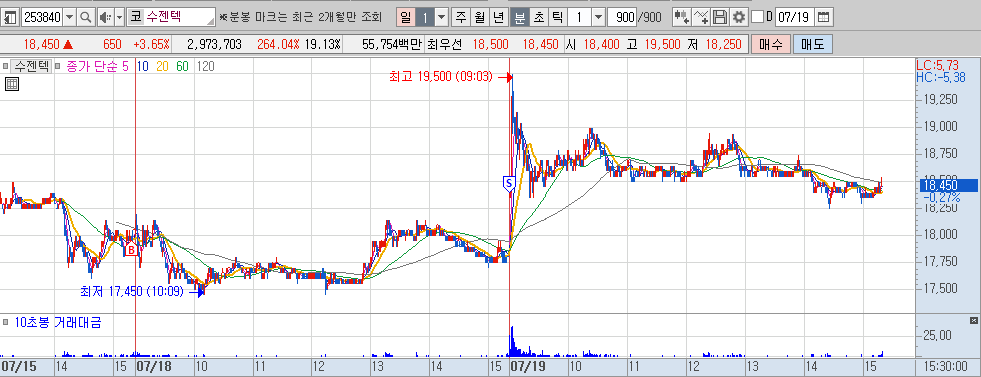Open the calendar picker icon
The width and height of the screenshot is (981, 377).
[x=825, y=17]
